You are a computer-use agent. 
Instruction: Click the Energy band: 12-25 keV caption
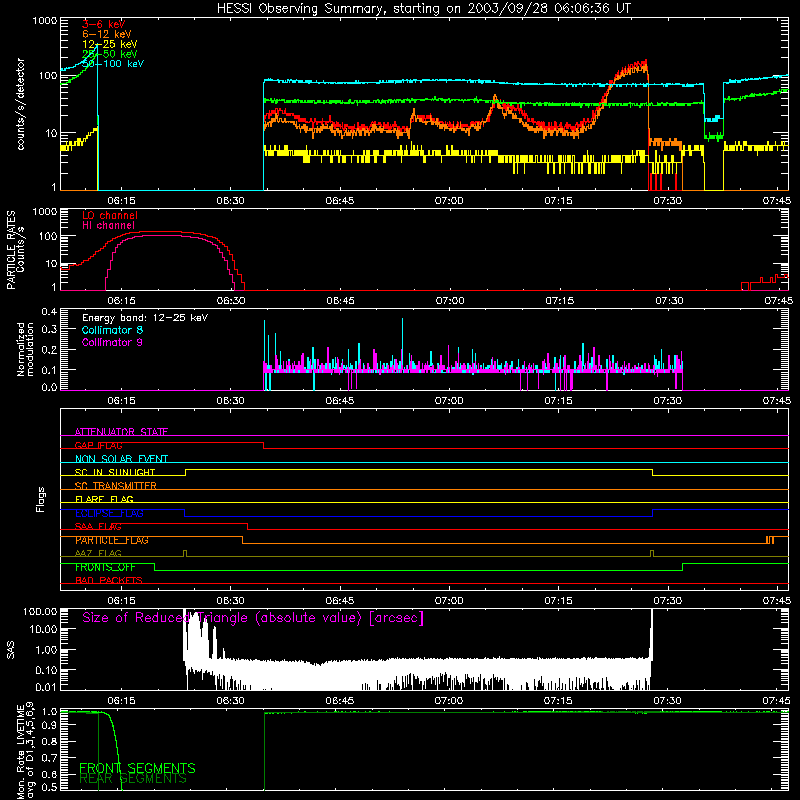point(145,318)
